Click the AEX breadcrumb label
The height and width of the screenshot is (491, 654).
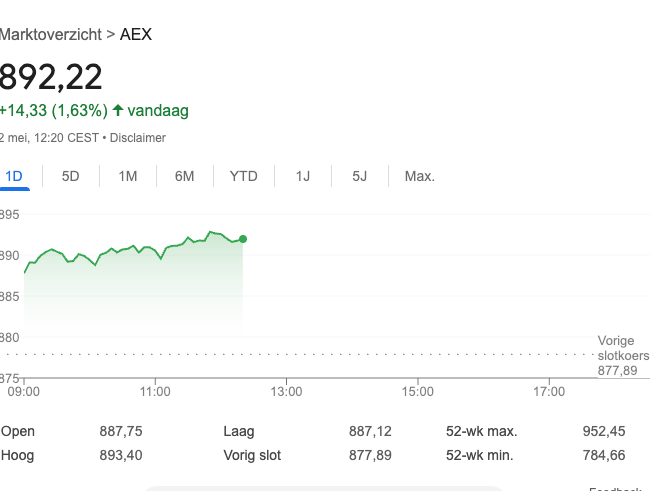136,35
